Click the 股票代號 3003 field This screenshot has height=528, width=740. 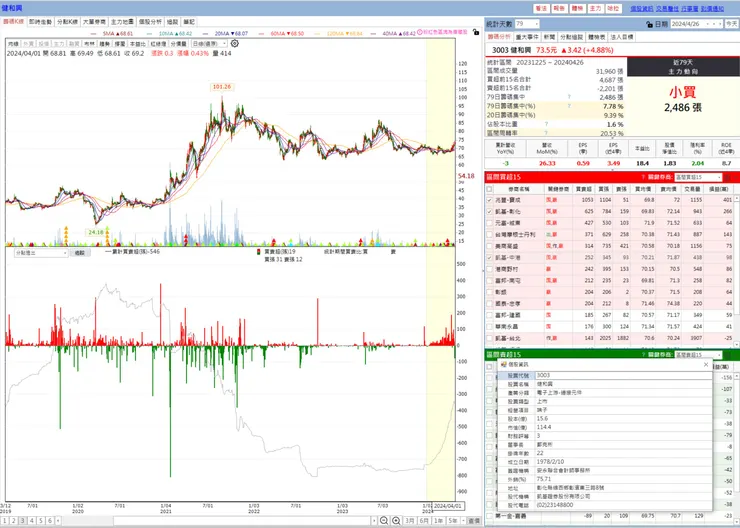623,376
